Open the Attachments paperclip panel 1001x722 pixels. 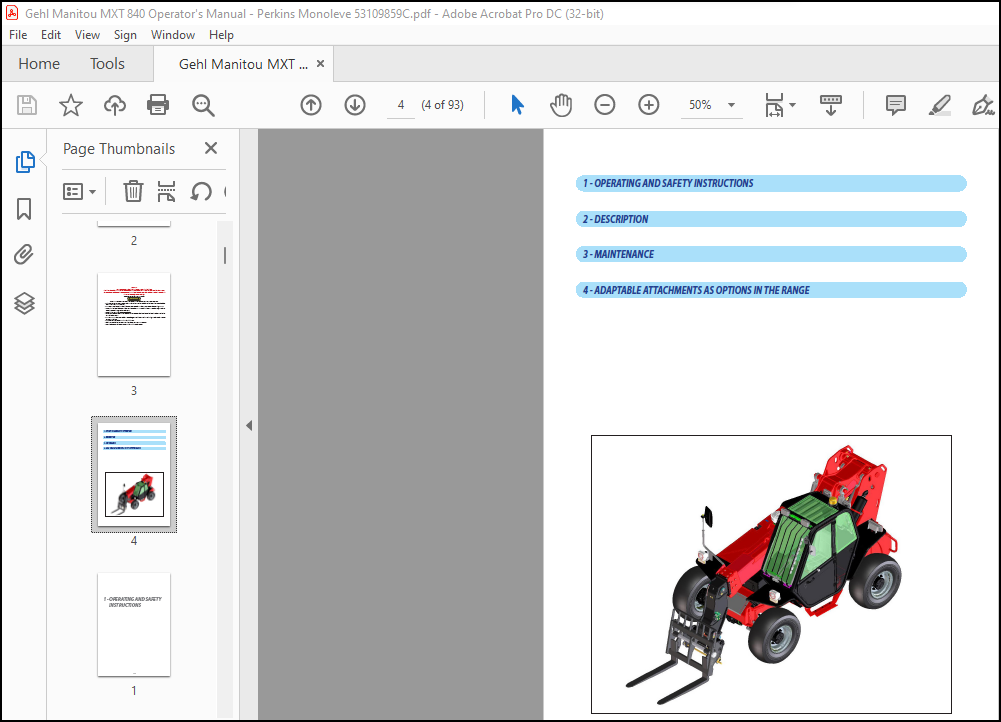24,255
